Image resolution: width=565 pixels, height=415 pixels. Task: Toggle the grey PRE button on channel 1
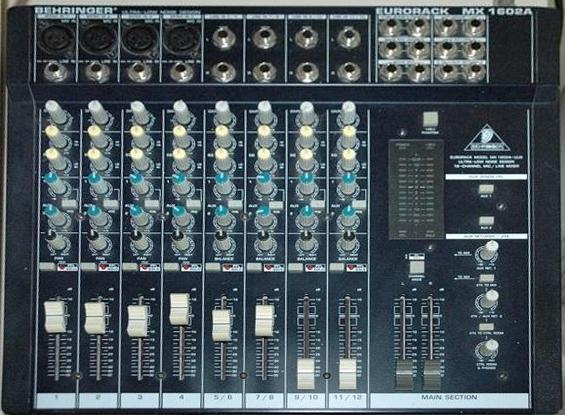[70, 203]
